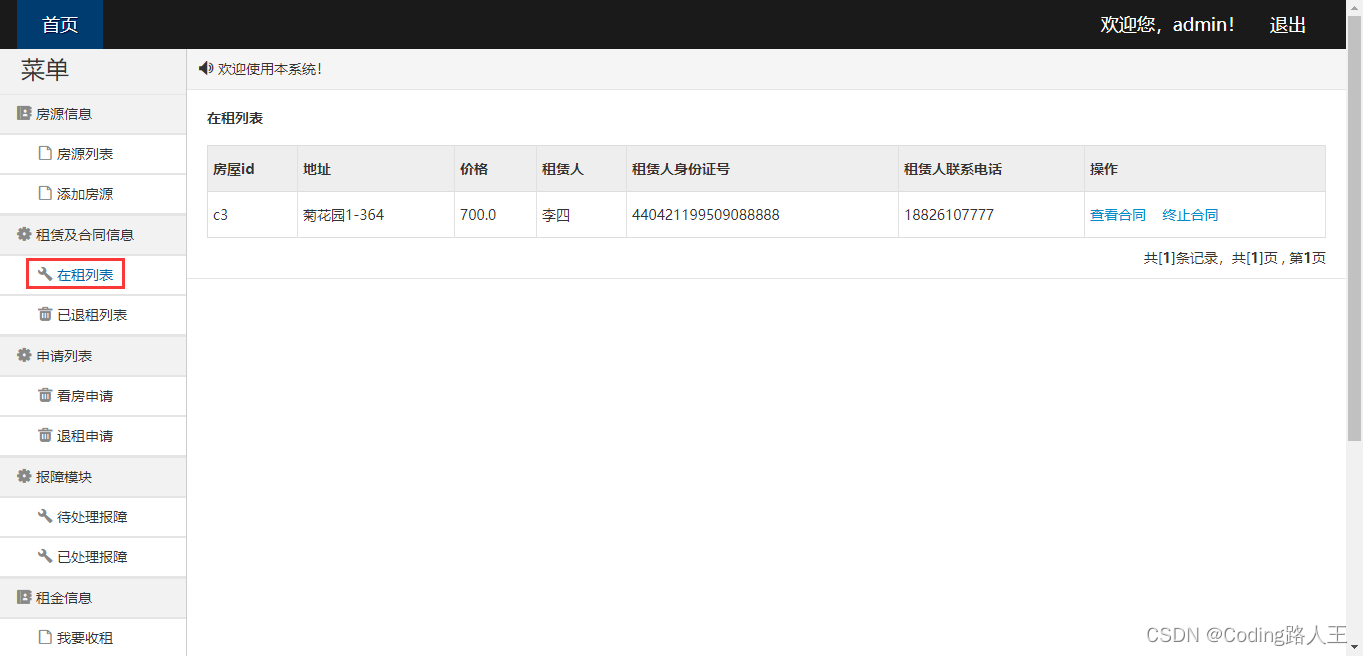1363x656 pixels.
Task: Click the wrench icon next to 在租列表
Action: click(x=44, y=274)
